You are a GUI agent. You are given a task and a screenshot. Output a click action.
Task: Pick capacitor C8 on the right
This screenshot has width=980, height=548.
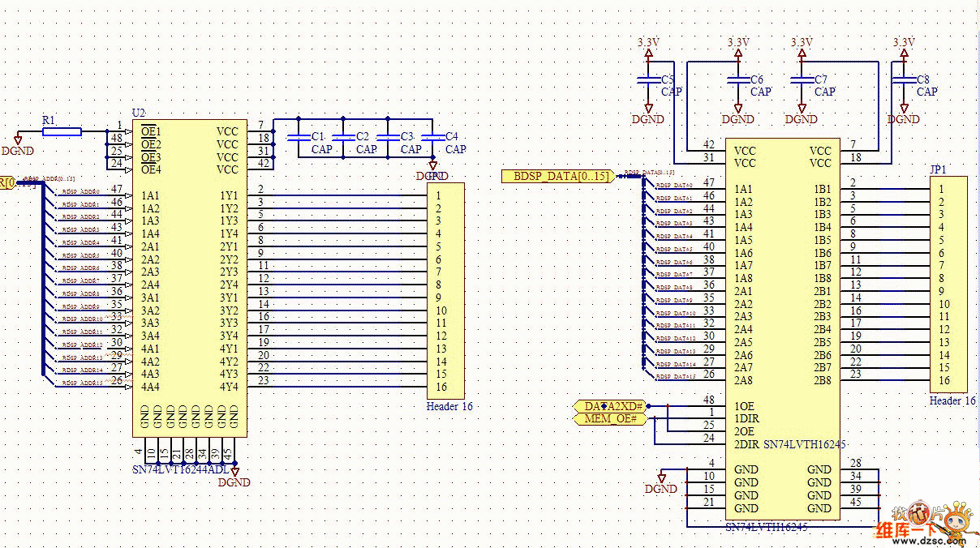(903, 79)
